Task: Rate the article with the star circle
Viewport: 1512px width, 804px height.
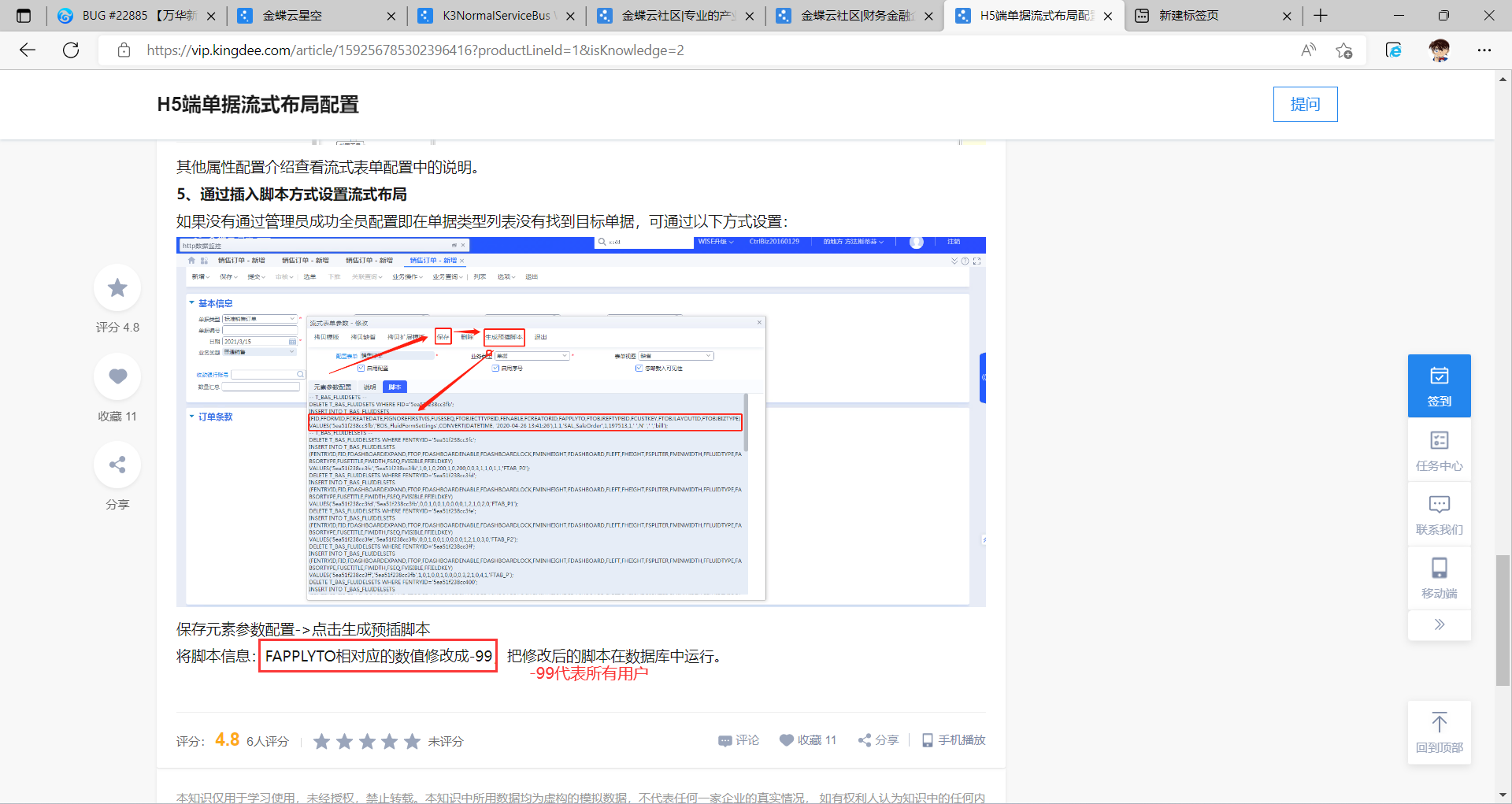Action: pos(117,288)
